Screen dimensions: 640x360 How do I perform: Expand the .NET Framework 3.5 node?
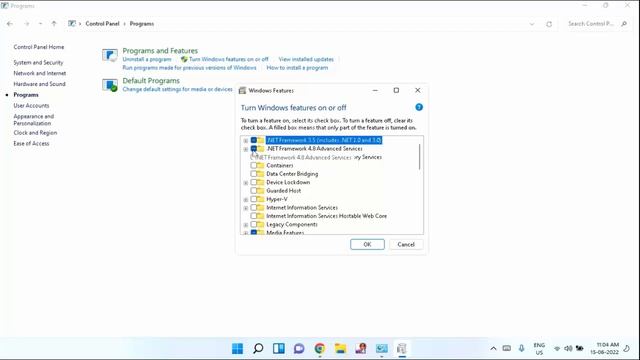point(246,140)
